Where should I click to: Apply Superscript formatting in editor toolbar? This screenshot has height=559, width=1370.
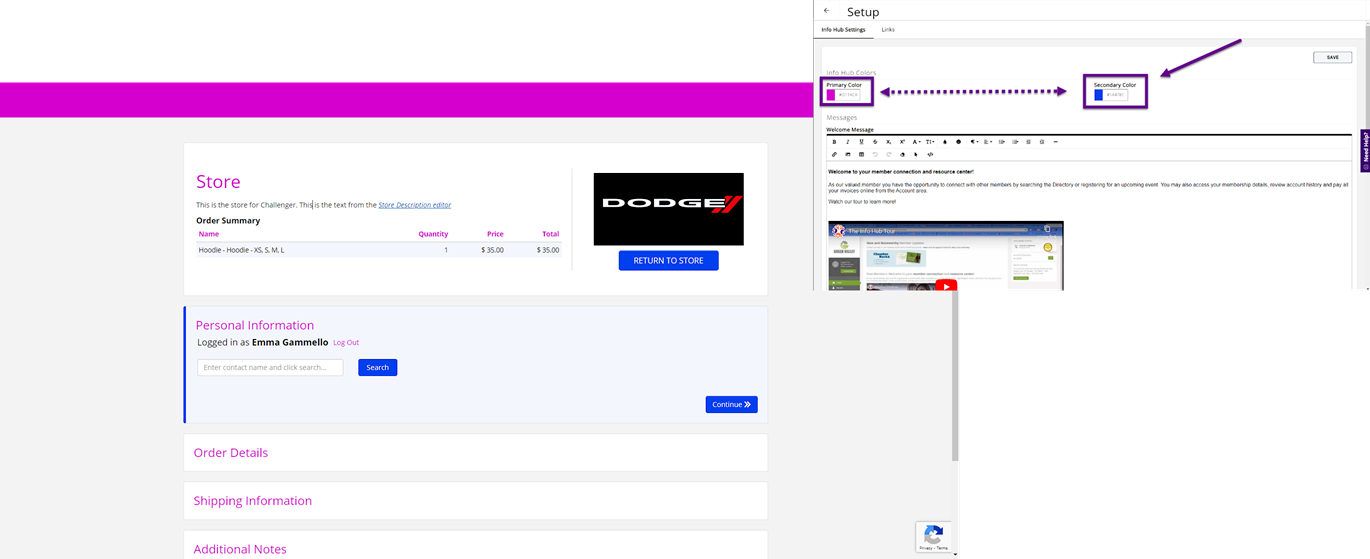coord(902,142)
